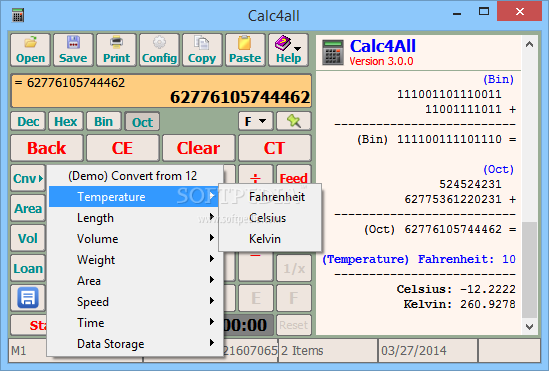
Task: Click the divide operator button
Action: 256,175
